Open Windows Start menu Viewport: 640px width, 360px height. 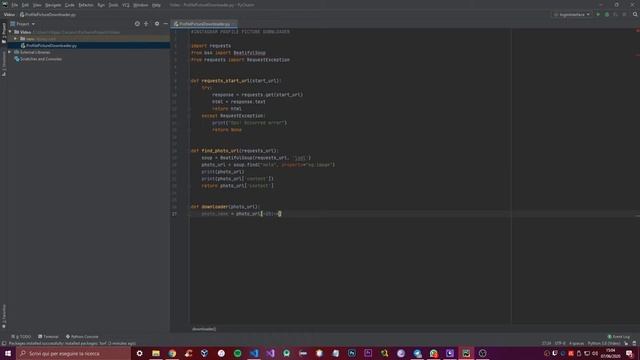tap(8, 353)
